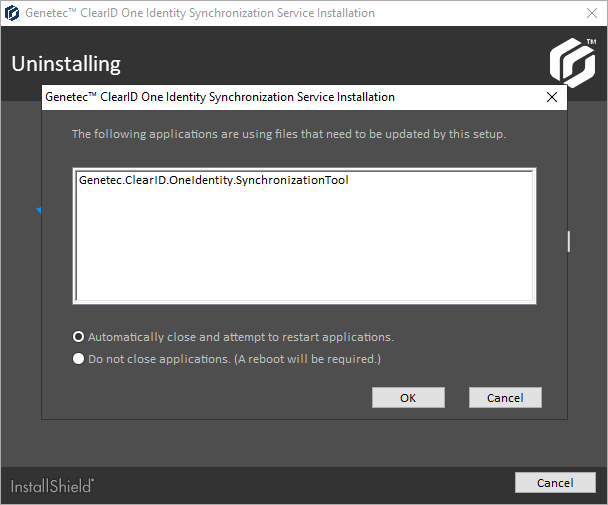Click Cancel in the InstallShield footer bar

click(x=555, y=483)
